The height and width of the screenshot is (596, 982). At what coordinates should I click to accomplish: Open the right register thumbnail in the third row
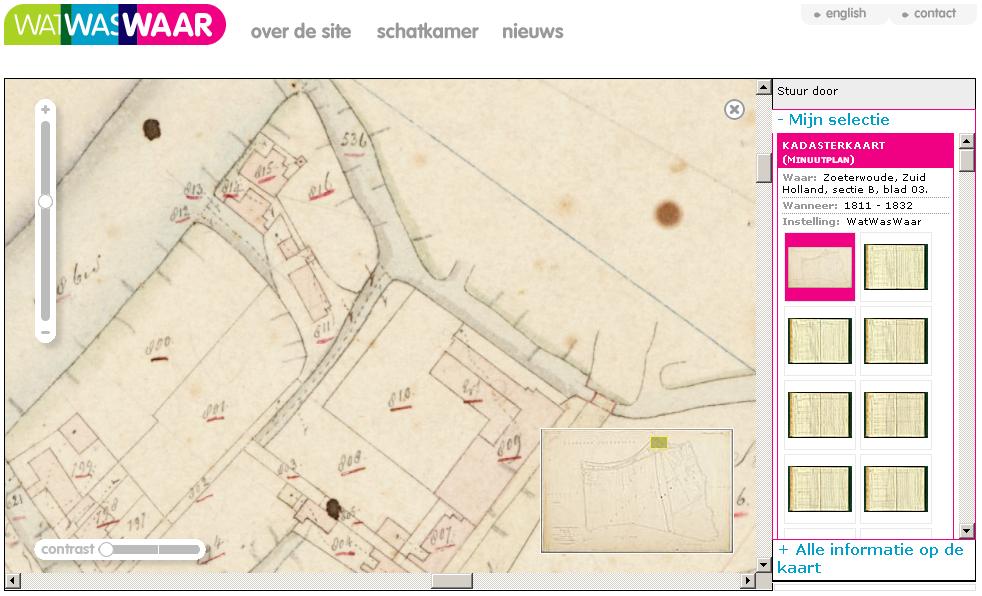[896, 414]
